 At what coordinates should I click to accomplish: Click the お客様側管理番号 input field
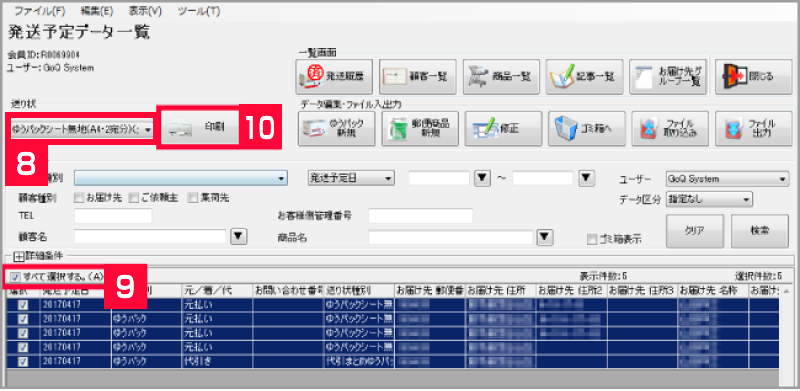420,216
